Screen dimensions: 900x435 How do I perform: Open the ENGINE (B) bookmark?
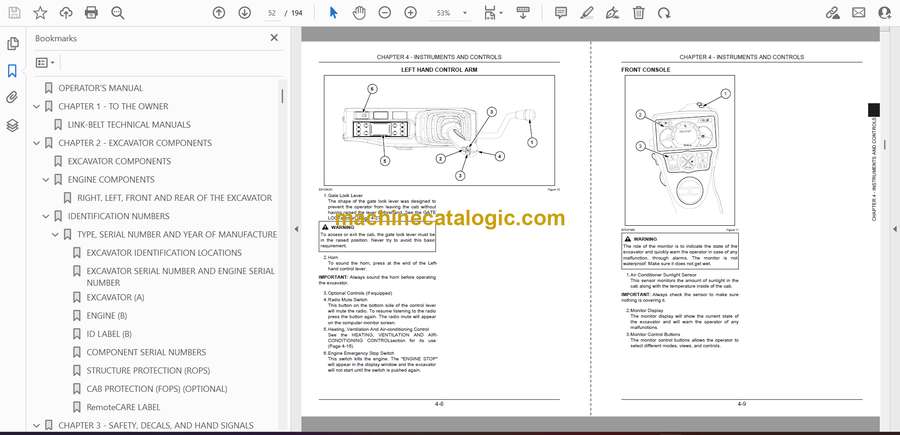[x=107, y=316]
